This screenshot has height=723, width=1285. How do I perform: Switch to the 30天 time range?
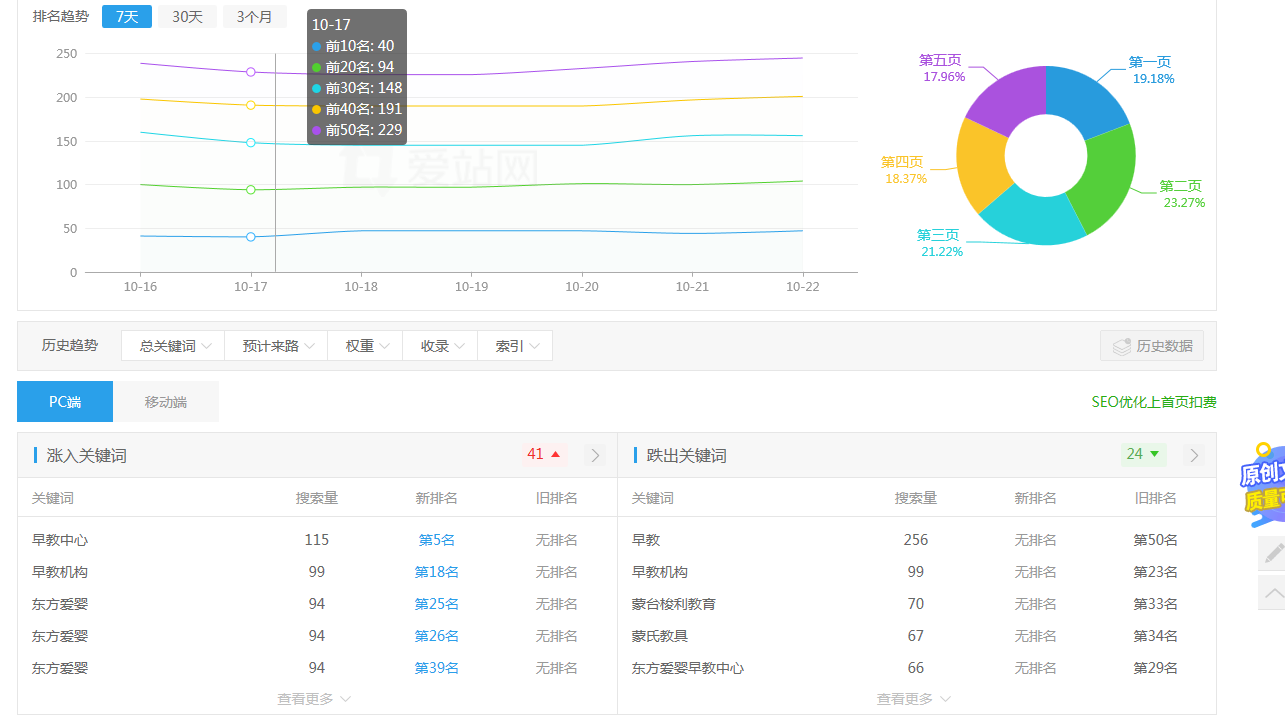[x=187, y=17]
